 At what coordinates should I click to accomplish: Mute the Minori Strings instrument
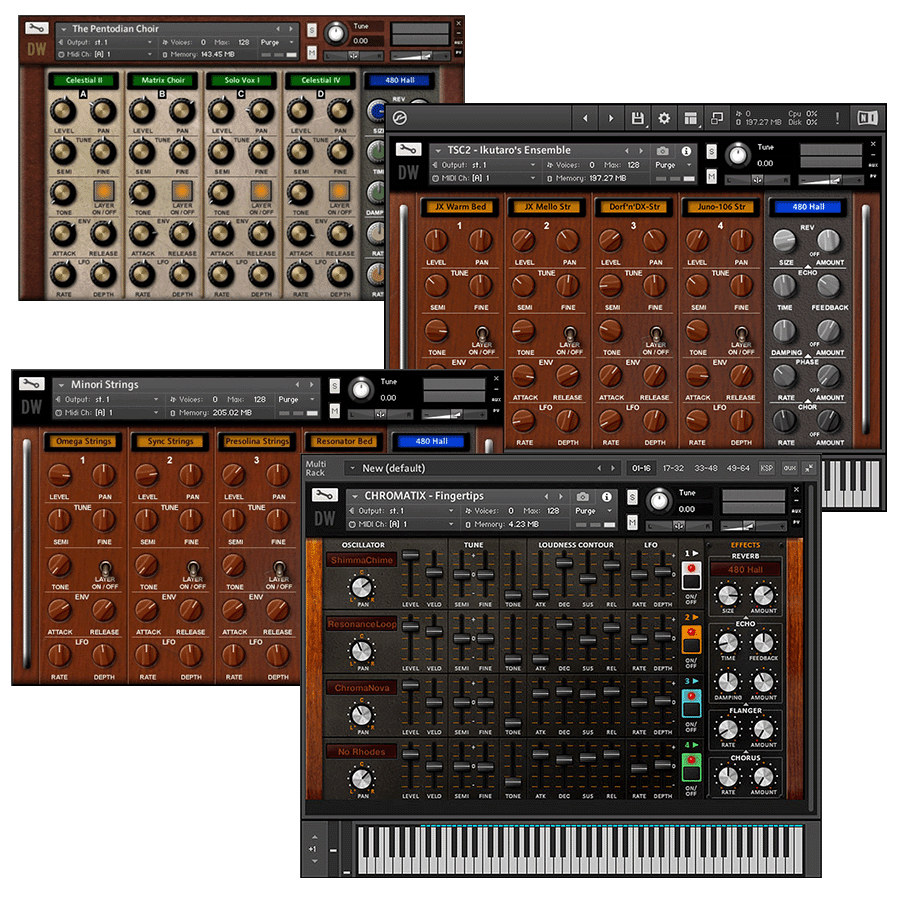pos(335,411)
